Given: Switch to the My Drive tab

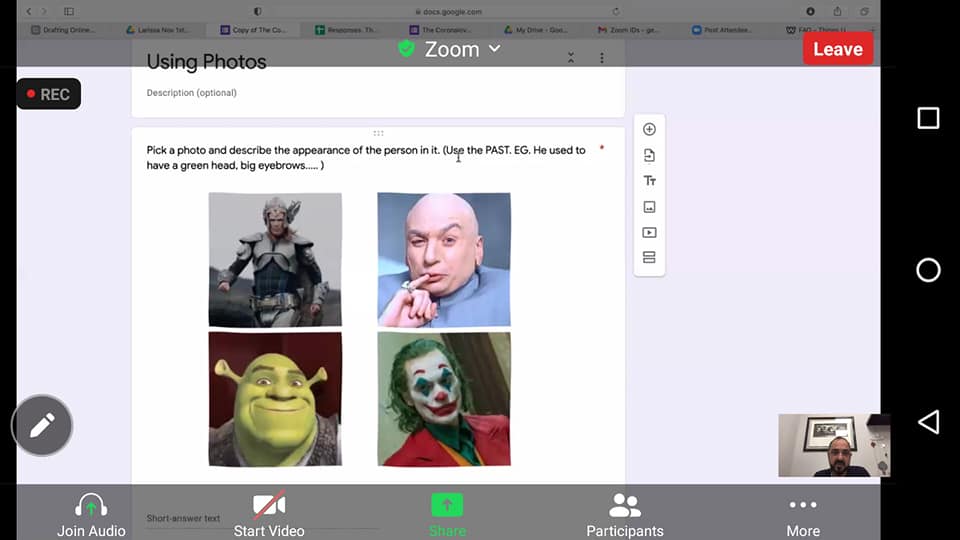Looking at the screenshot, I should click(x=536, y=30).
